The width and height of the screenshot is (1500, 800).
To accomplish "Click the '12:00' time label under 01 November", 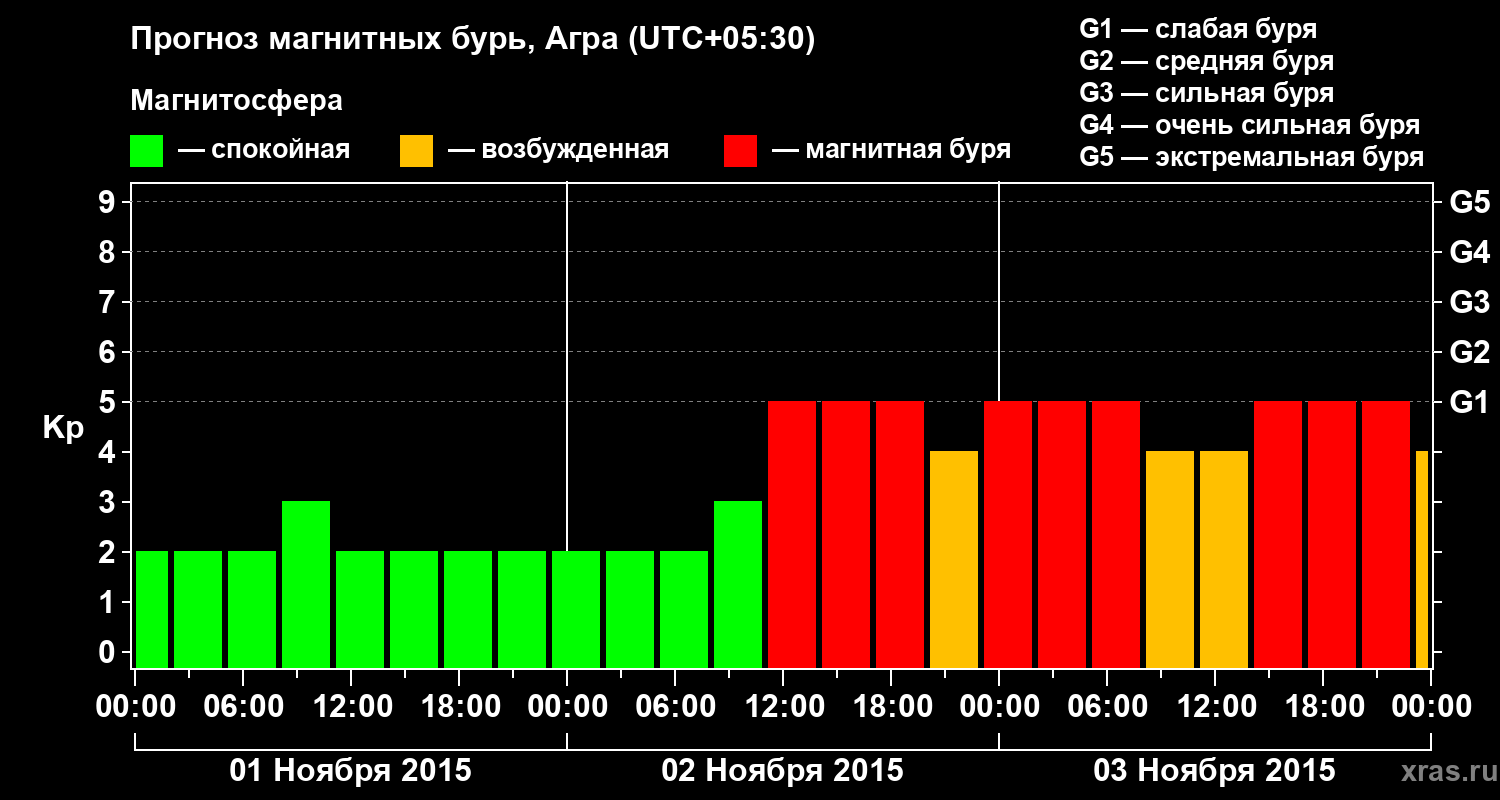I will tap(351, 707).
